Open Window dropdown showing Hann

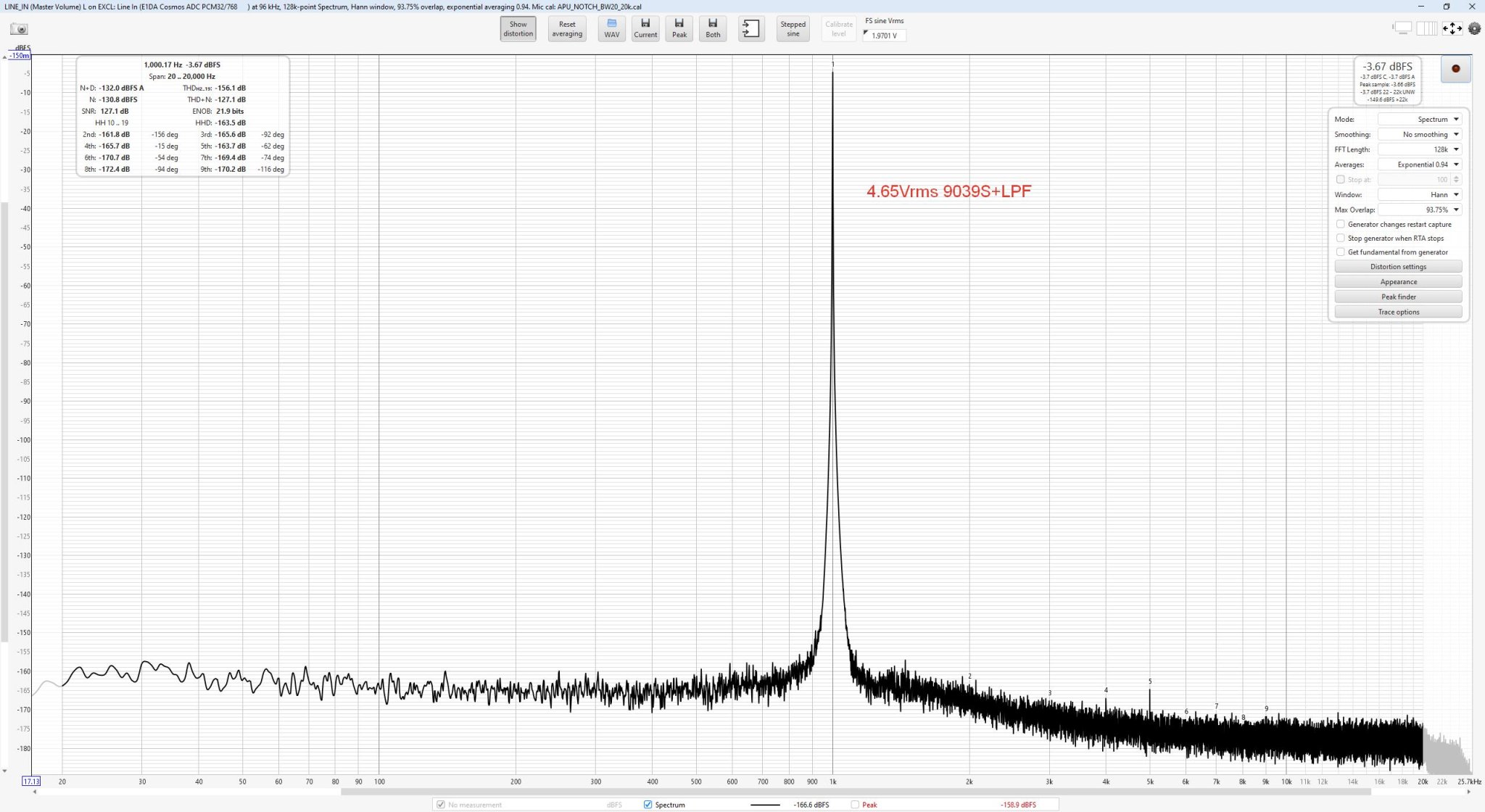pos(1420,195)
